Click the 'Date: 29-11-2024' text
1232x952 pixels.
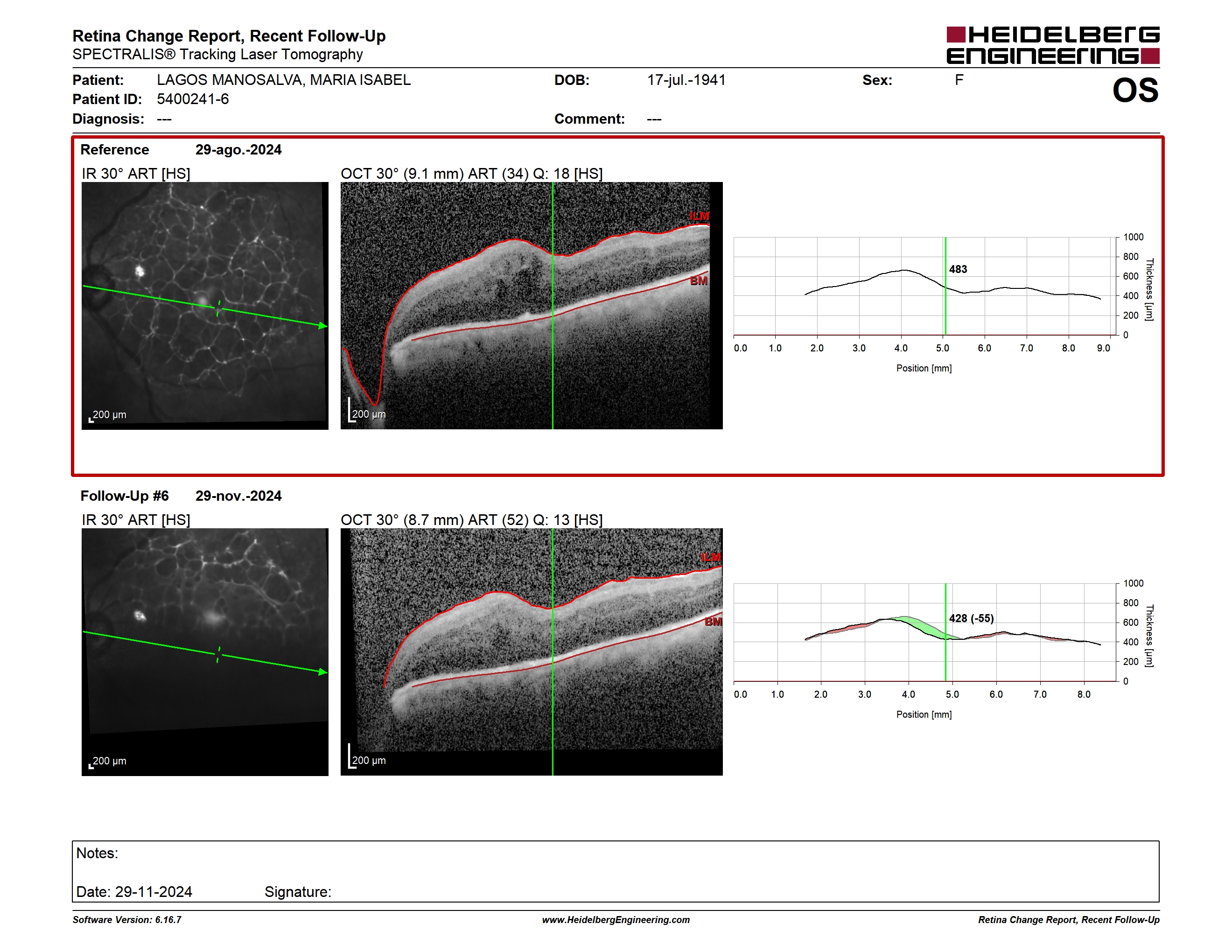click(x=134, y=892)
